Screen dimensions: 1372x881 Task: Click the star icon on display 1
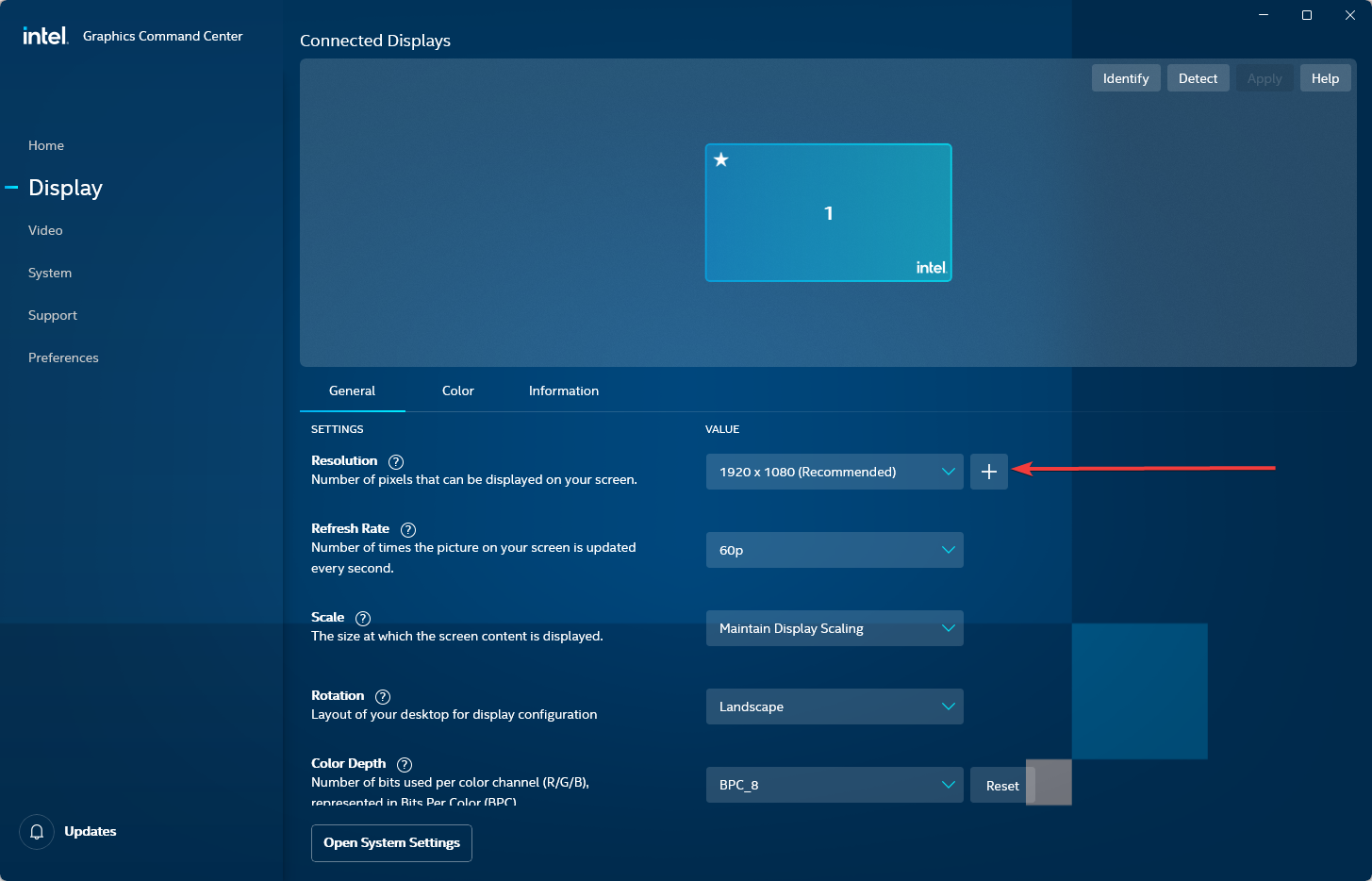tap(721, 159)
